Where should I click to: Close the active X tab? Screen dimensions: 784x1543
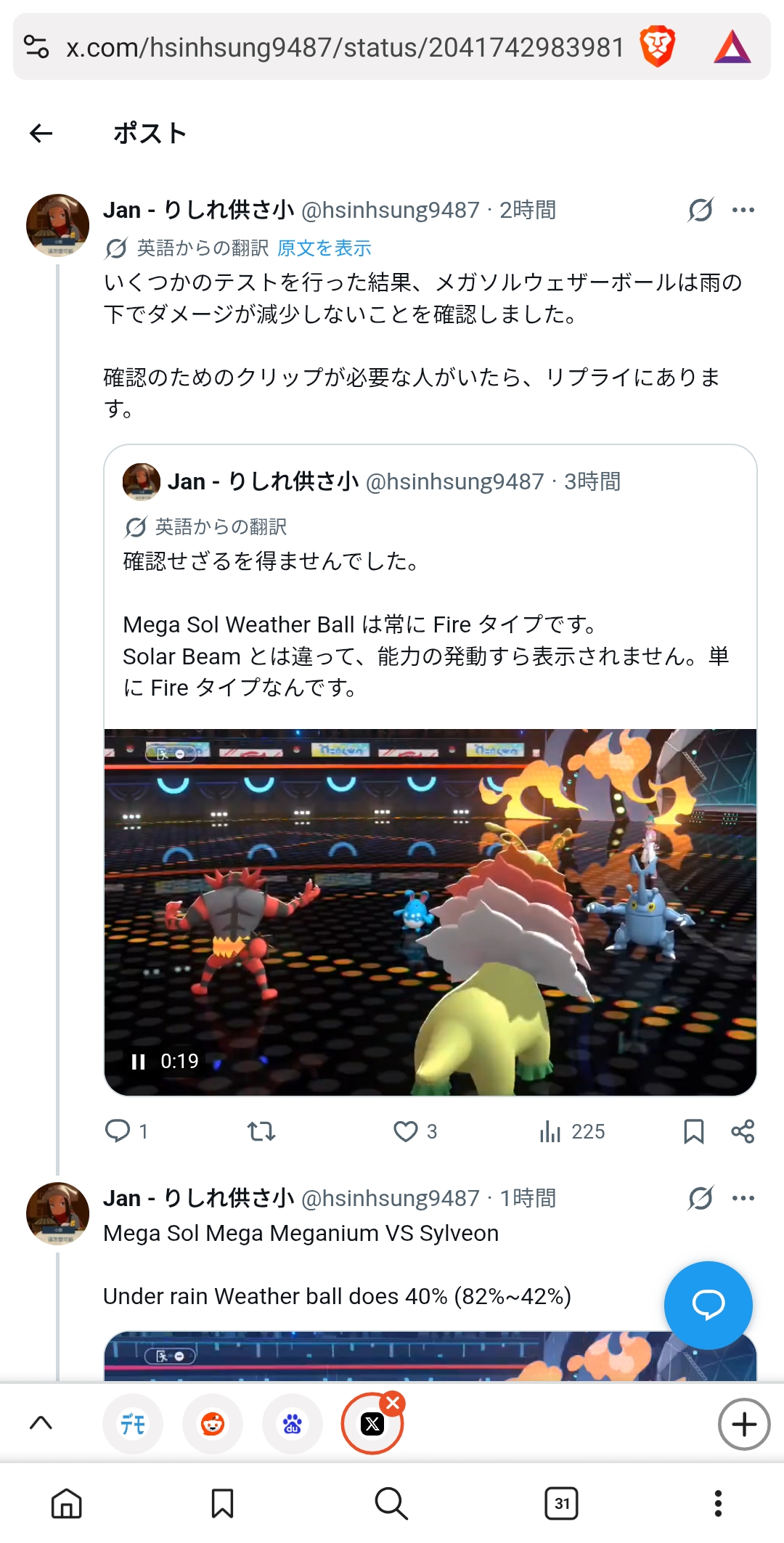pyautogui.click(x=393, y=1403)
